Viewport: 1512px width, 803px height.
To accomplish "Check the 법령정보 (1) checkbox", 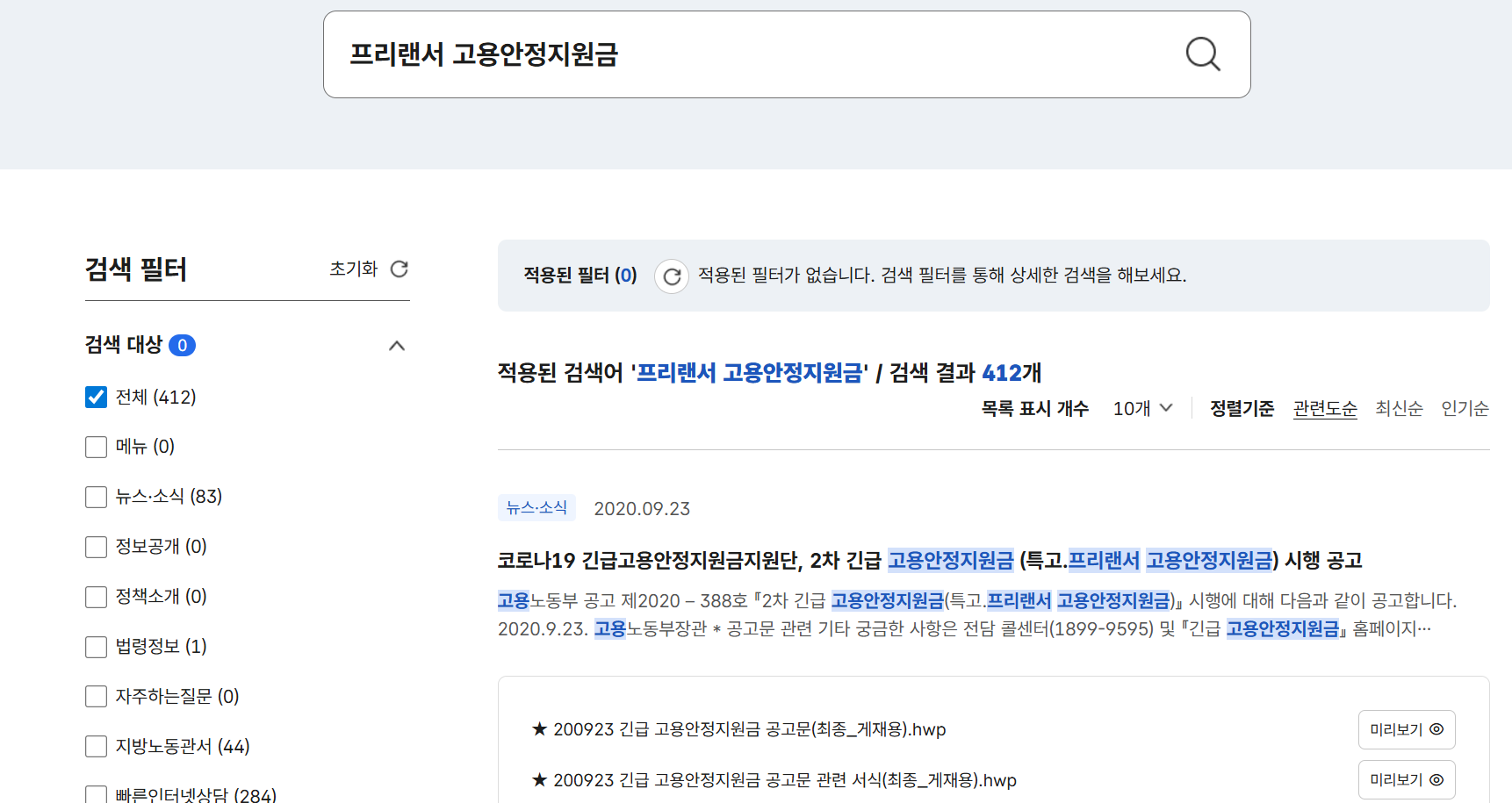I will [x=96, y=648].
